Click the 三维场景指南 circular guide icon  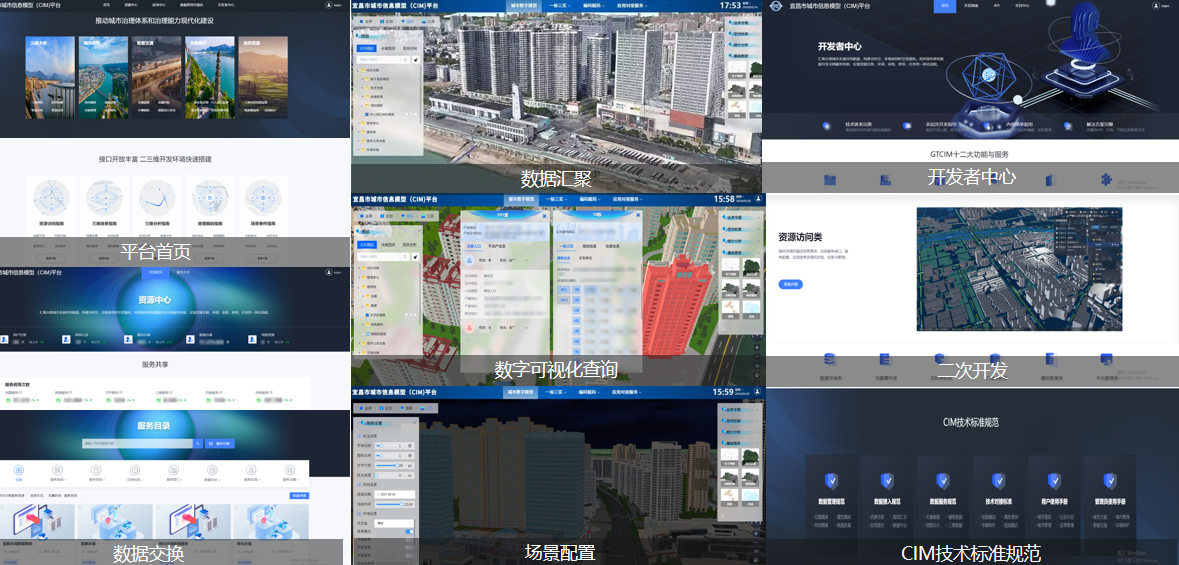pos(105,198)
